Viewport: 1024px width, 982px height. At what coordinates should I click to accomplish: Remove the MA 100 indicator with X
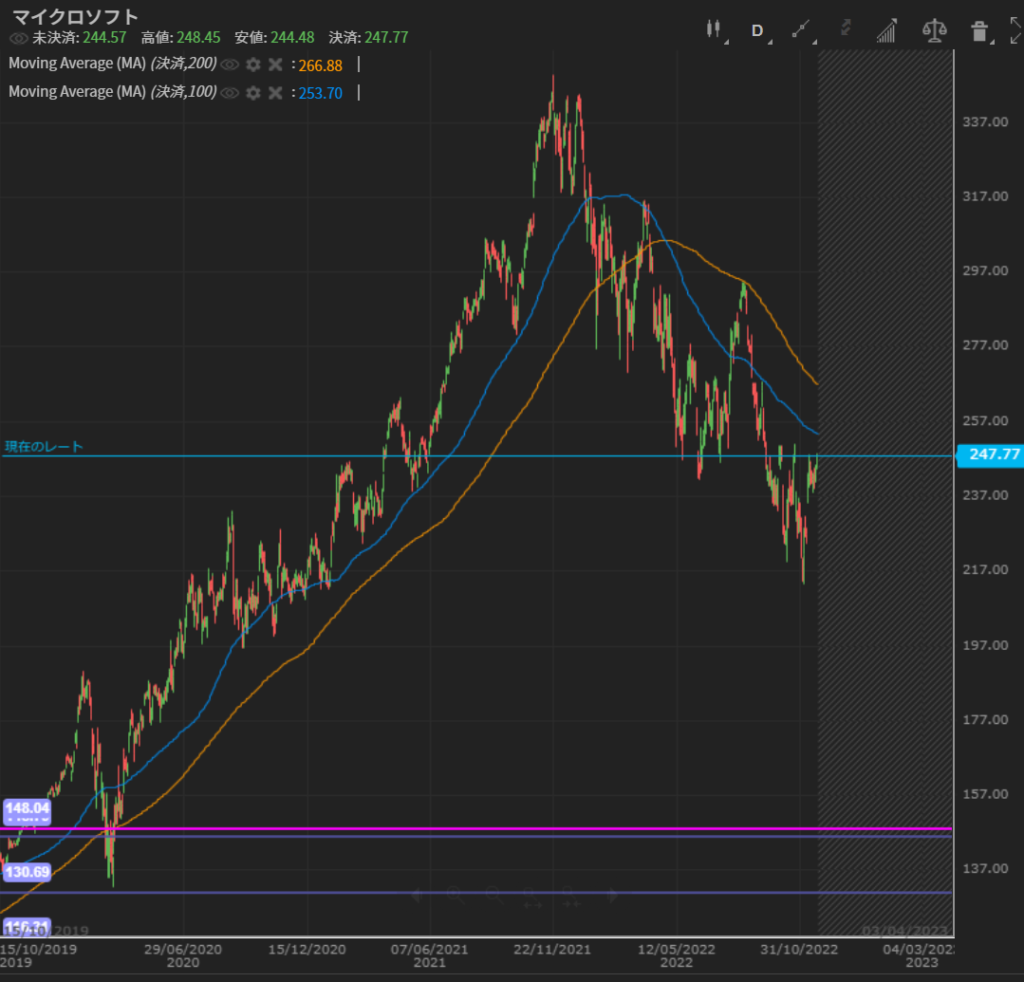click(x=275, y=92)
